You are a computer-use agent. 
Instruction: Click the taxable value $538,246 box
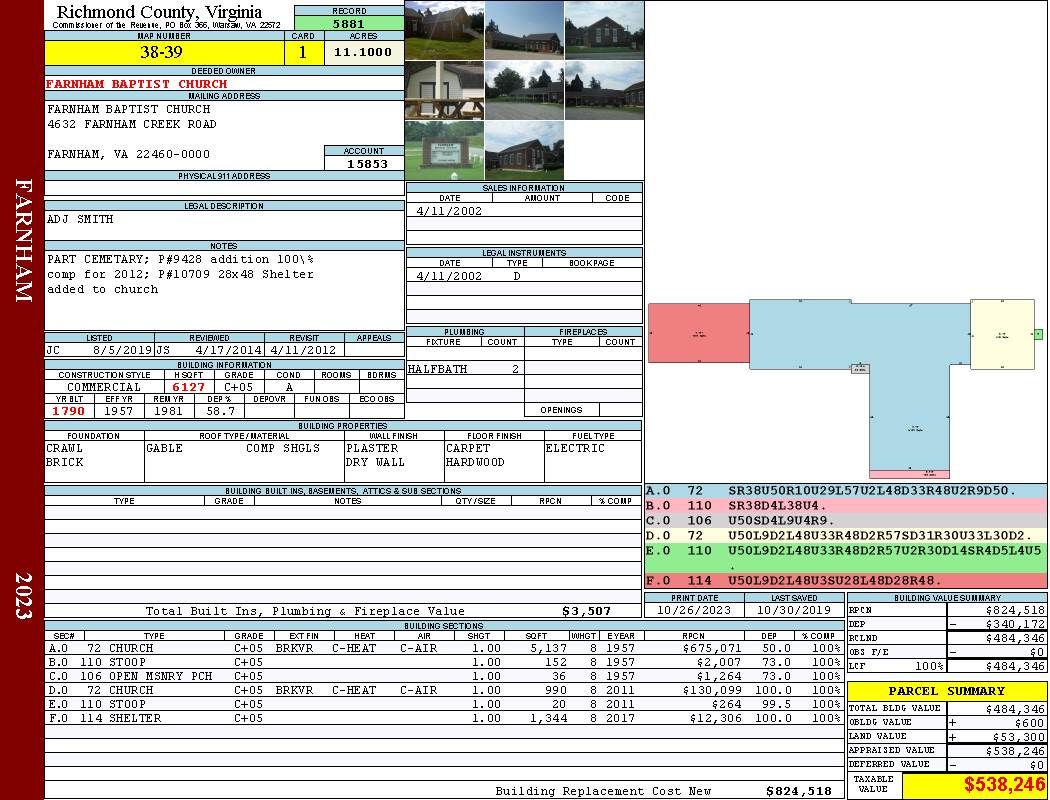point(974,785)
